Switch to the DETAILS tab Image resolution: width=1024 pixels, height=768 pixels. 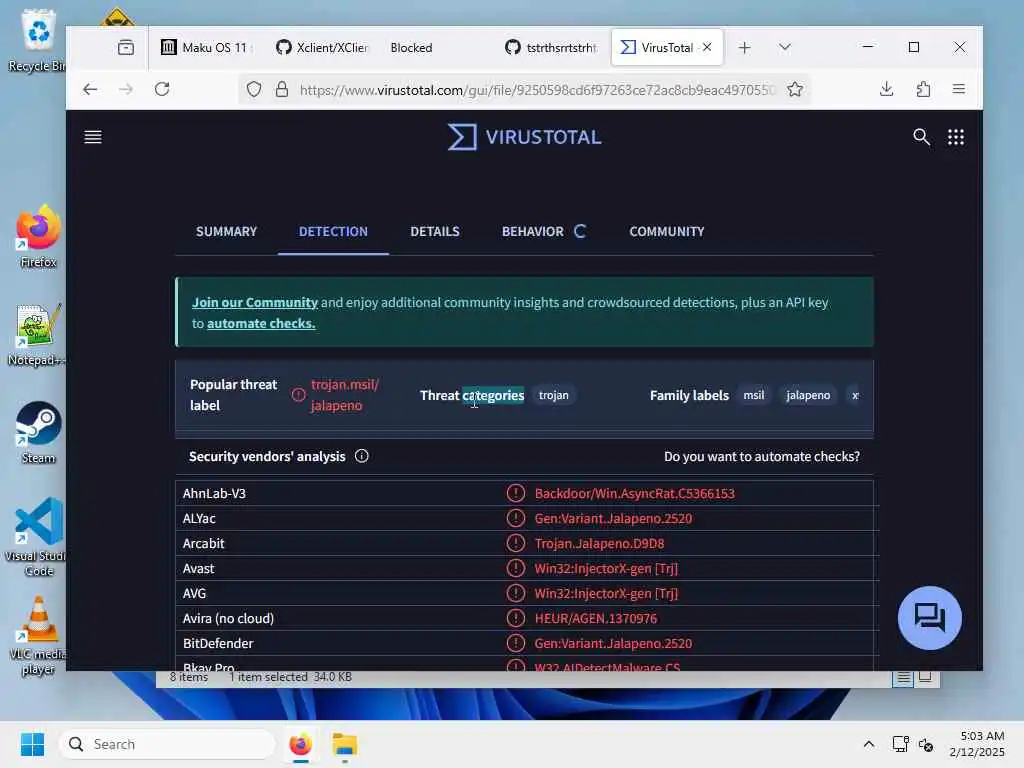tap(435, 231)
